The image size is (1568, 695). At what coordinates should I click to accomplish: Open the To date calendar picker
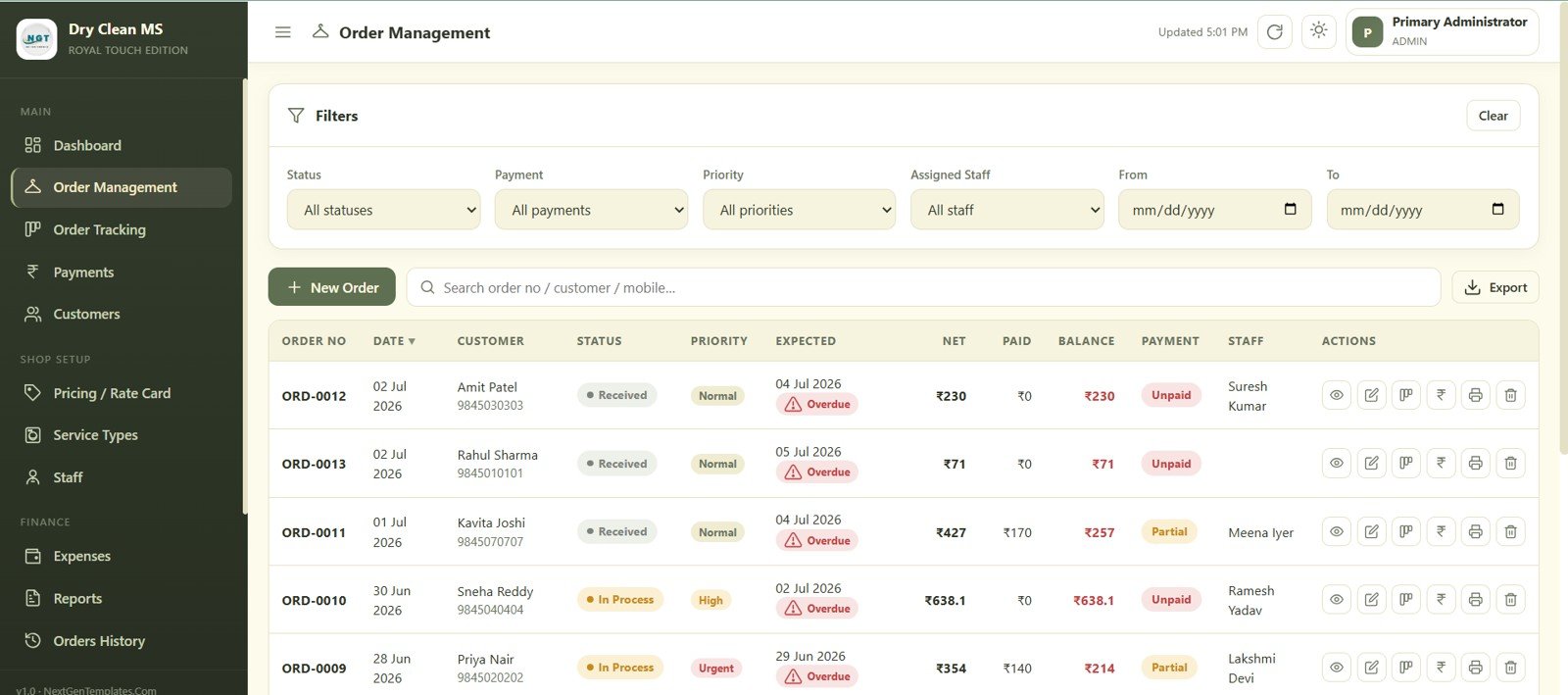(x=1498, y=209)
